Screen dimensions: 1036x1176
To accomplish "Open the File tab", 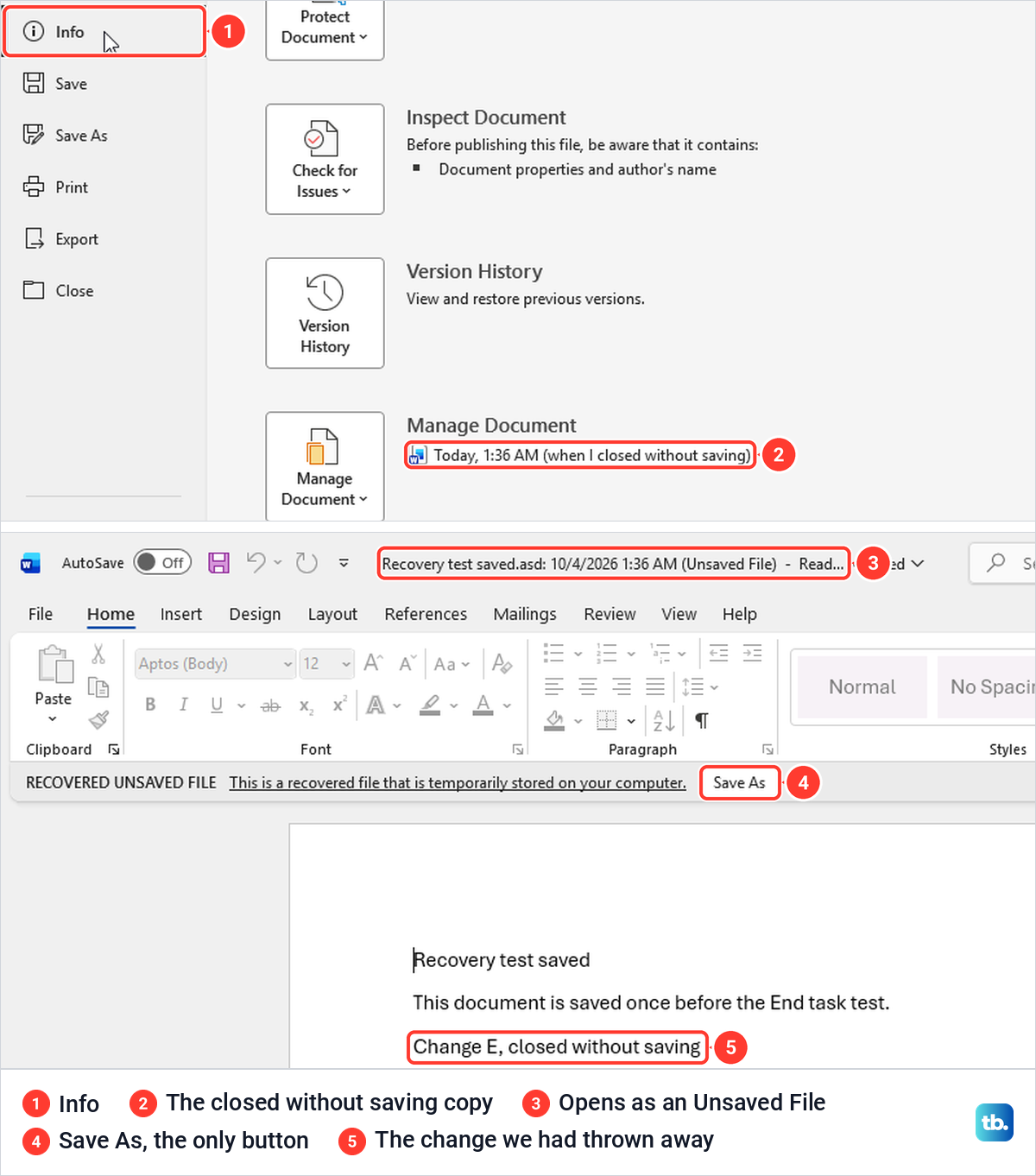I will [x=41, y=614].
